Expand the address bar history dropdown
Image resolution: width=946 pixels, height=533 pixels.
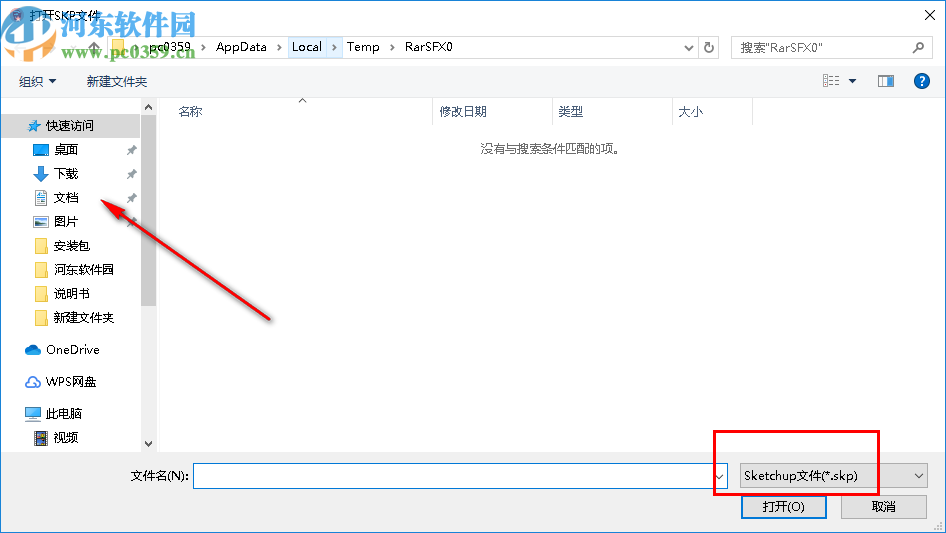coord(688,47)
